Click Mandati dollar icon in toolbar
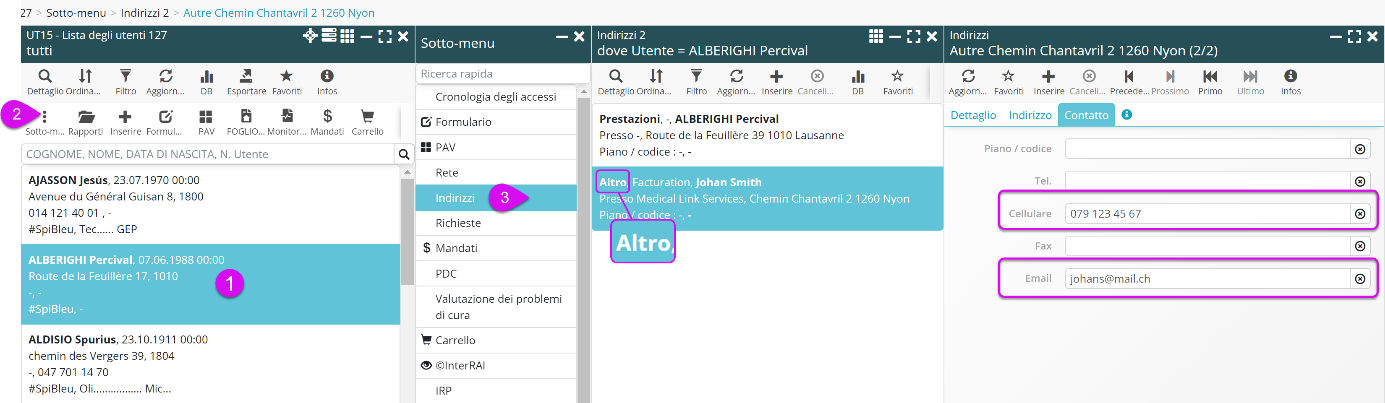Viewport: 1385px width, 403px height. click(327, 117)
